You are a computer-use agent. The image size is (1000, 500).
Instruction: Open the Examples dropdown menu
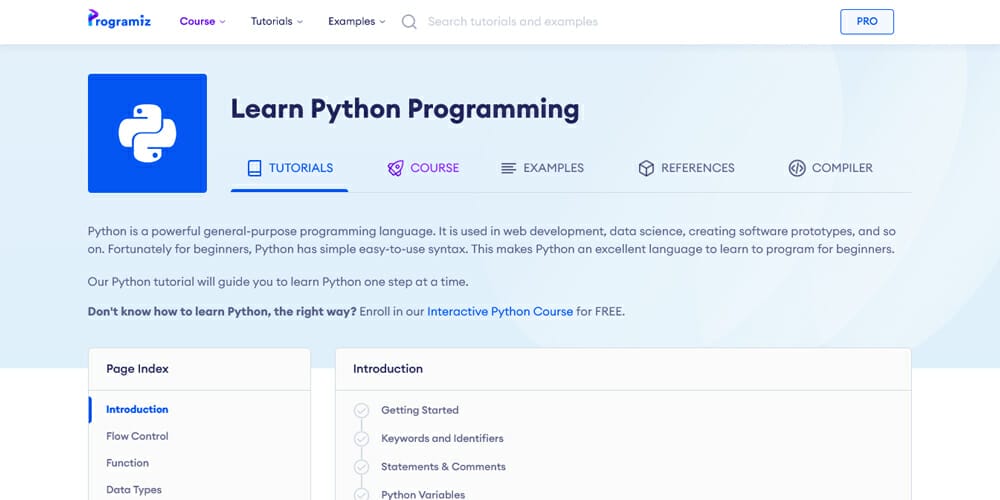357,21
